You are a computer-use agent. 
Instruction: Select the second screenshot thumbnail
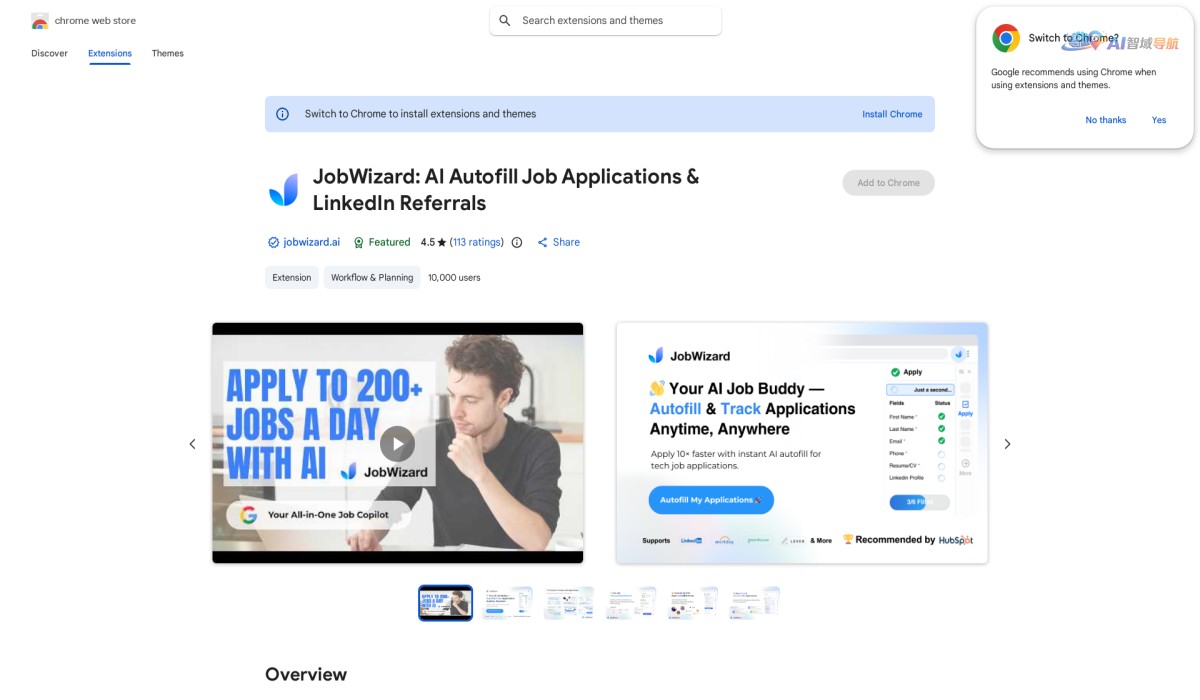pos(507,602)
